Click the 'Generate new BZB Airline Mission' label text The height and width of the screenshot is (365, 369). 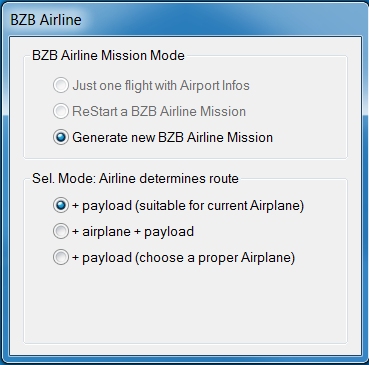point(172,137)
